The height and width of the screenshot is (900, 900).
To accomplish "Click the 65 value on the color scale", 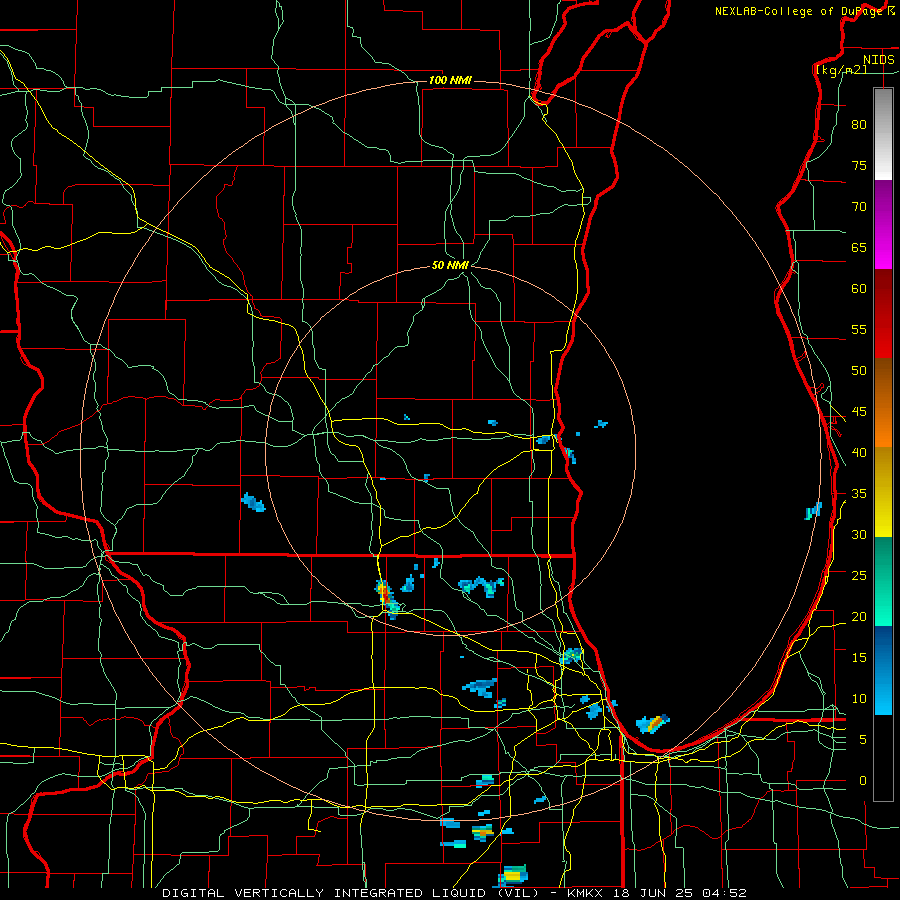I will (859, 248).
